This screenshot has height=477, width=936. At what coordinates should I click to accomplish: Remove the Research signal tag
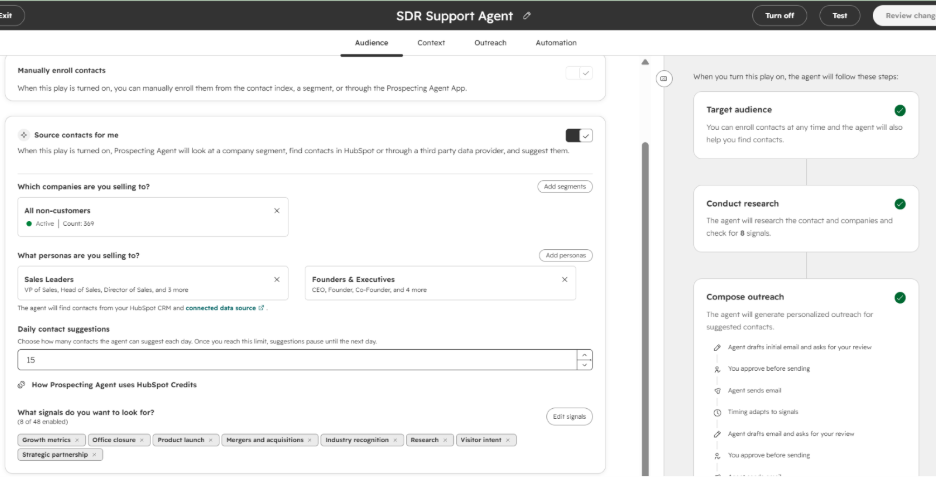445,440
